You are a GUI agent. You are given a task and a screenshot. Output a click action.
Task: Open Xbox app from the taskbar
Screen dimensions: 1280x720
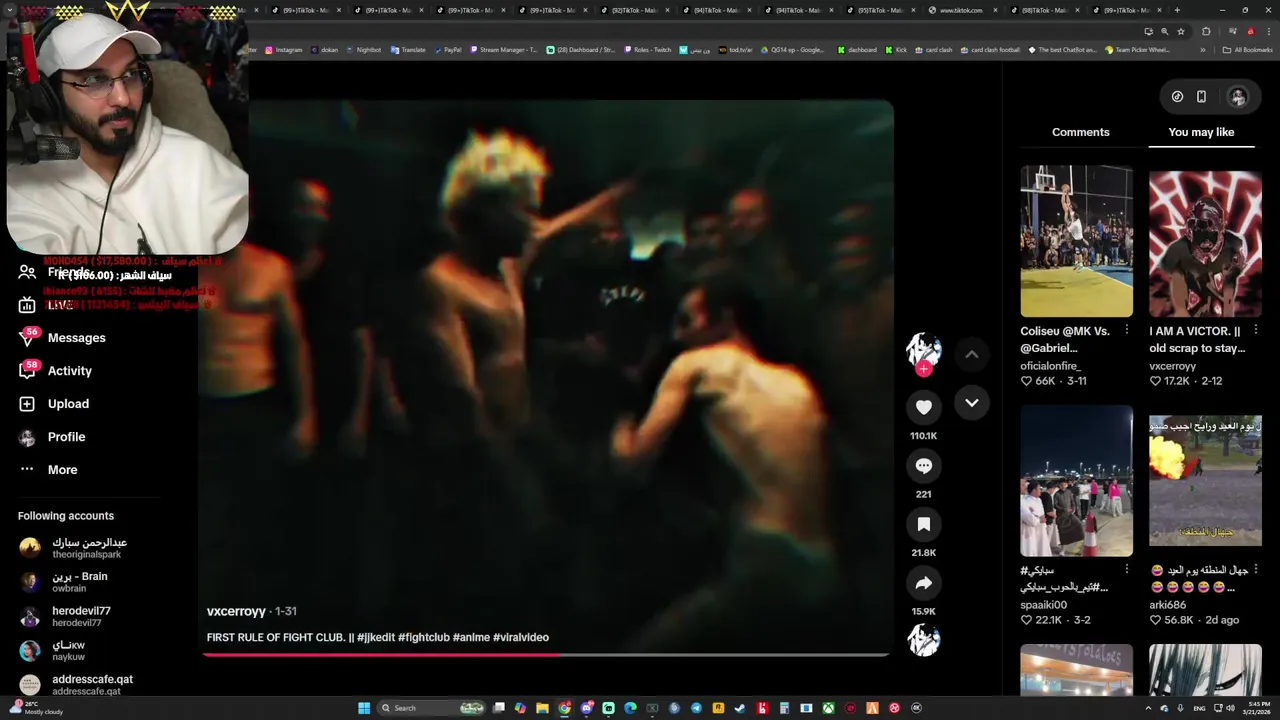828,708
